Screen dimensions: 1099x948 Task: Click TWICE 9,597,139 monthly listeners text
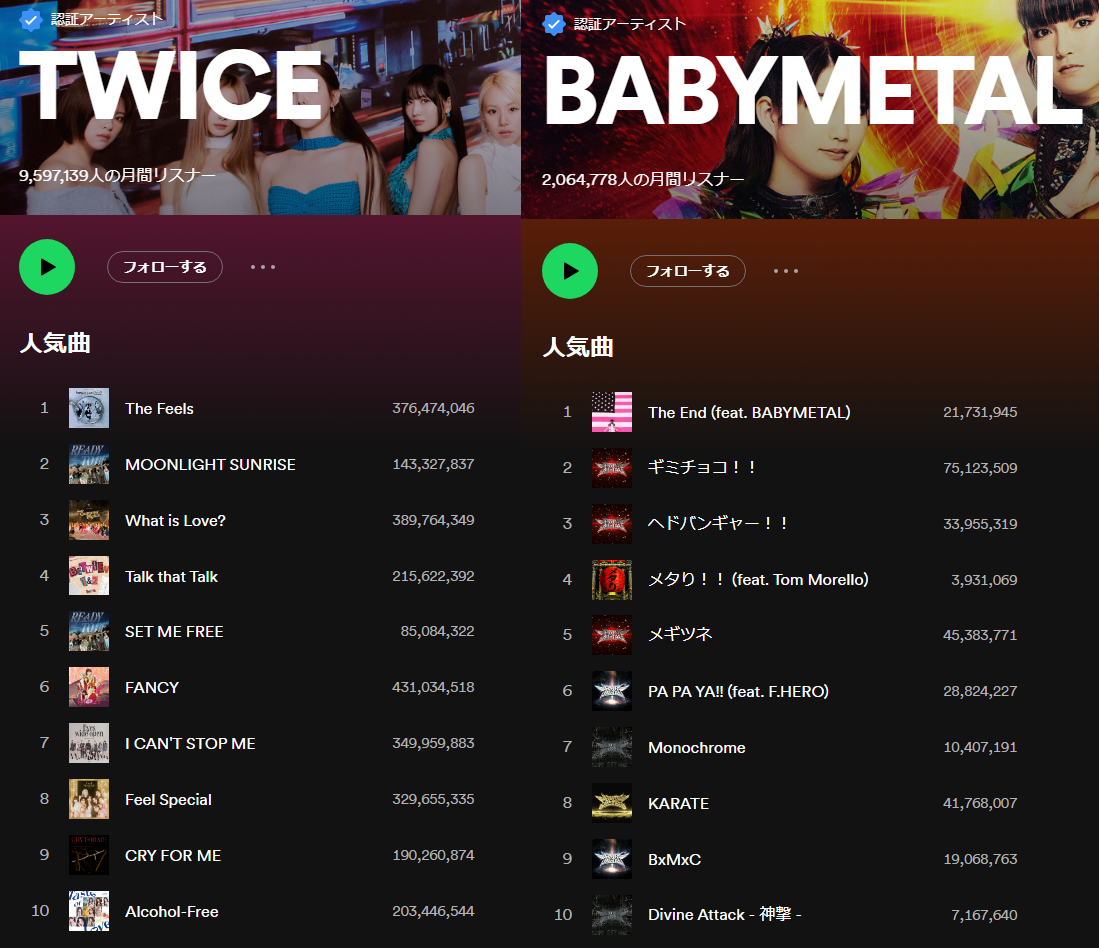click(x=117, y=175)
